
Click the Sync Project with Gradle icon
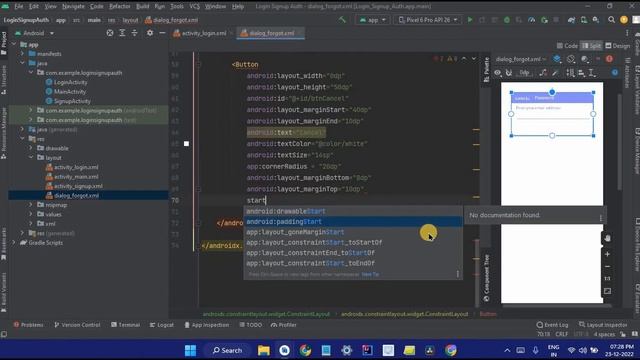(571, 20)
